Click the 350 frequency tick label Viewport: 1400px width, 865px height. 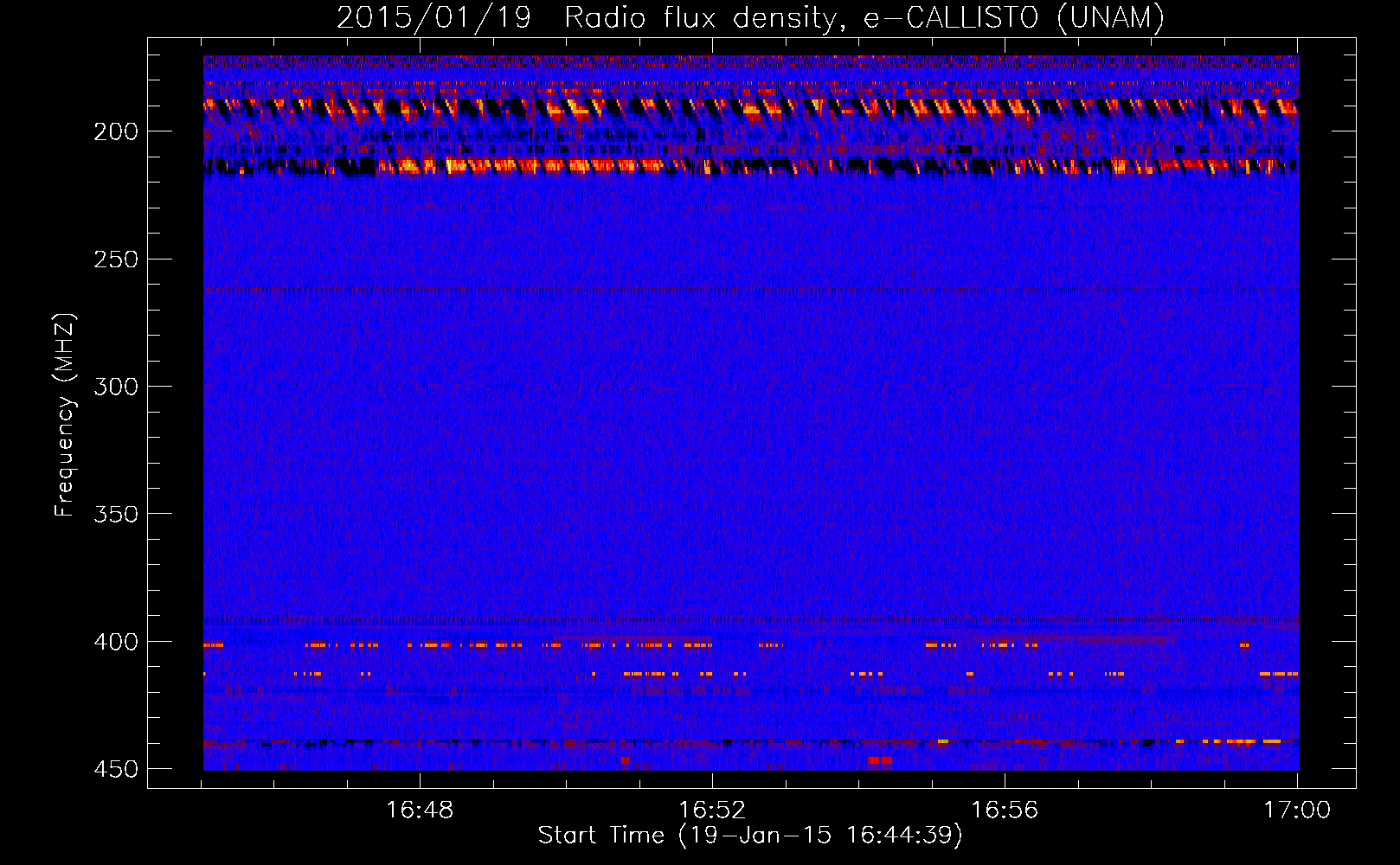tap(116, 514)
